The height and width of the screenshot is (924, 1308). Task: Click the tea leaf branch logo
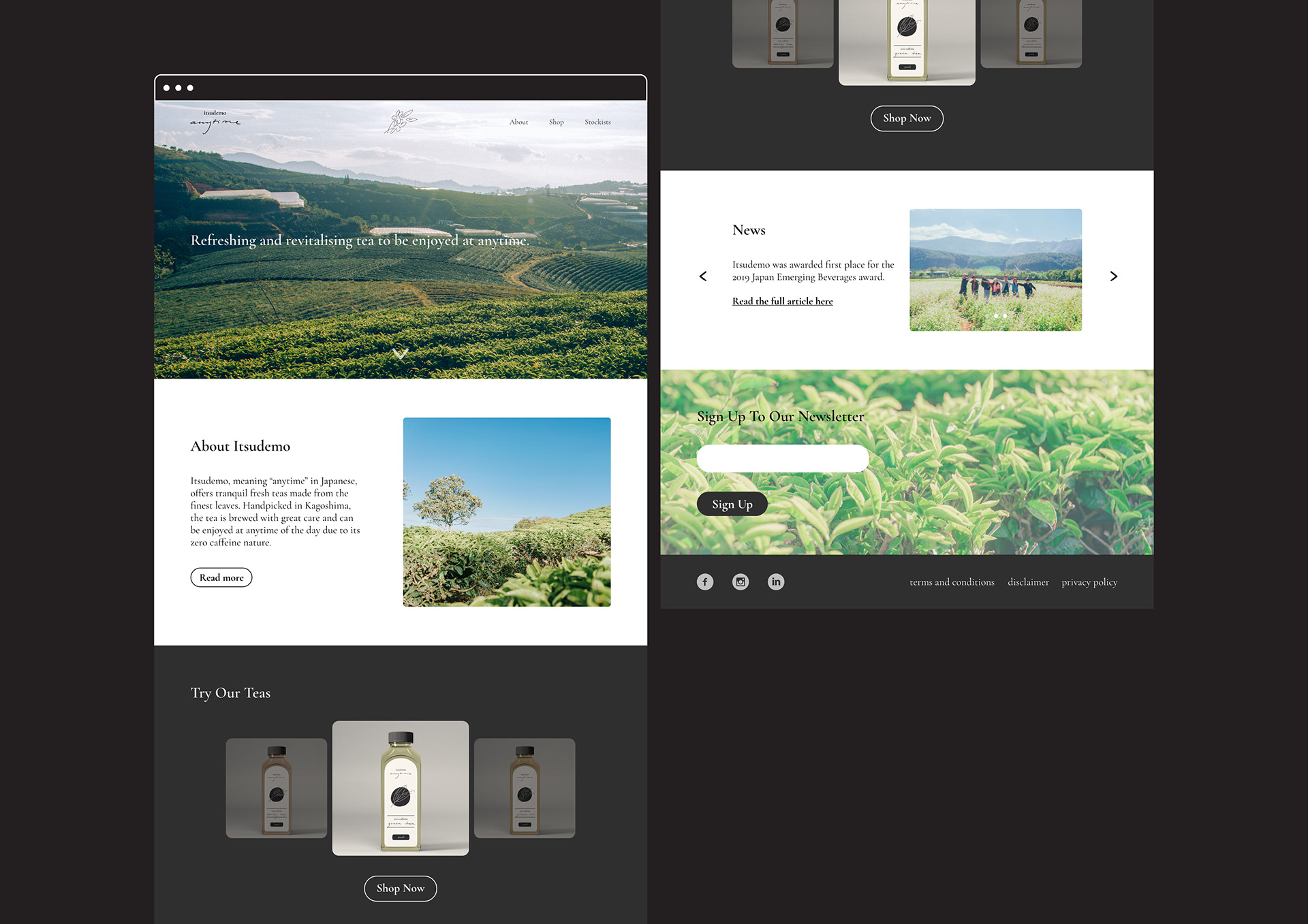click(401, 122)
